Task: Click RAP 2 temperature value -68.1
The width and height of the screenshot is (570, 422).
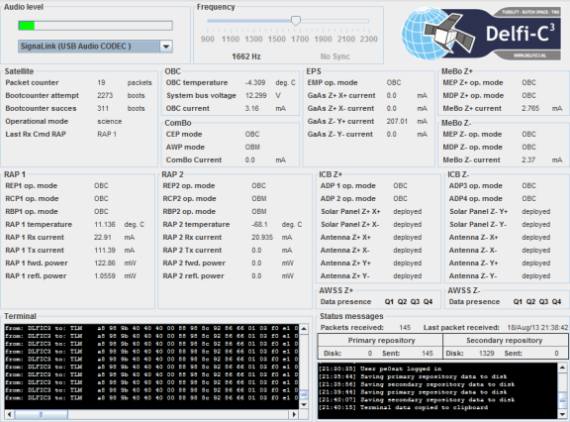Action: click(x=260, y=224)
